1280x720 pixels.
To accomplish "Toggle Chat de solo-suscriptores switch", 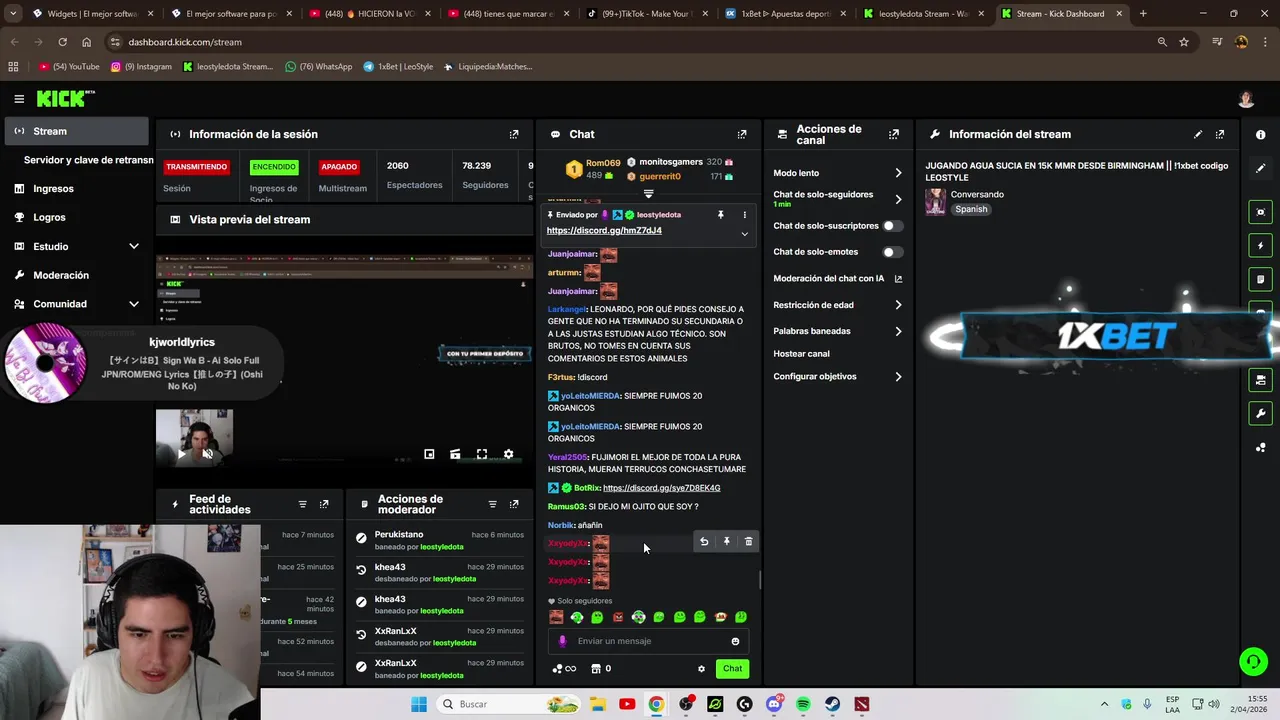I will tap(892, 226).
